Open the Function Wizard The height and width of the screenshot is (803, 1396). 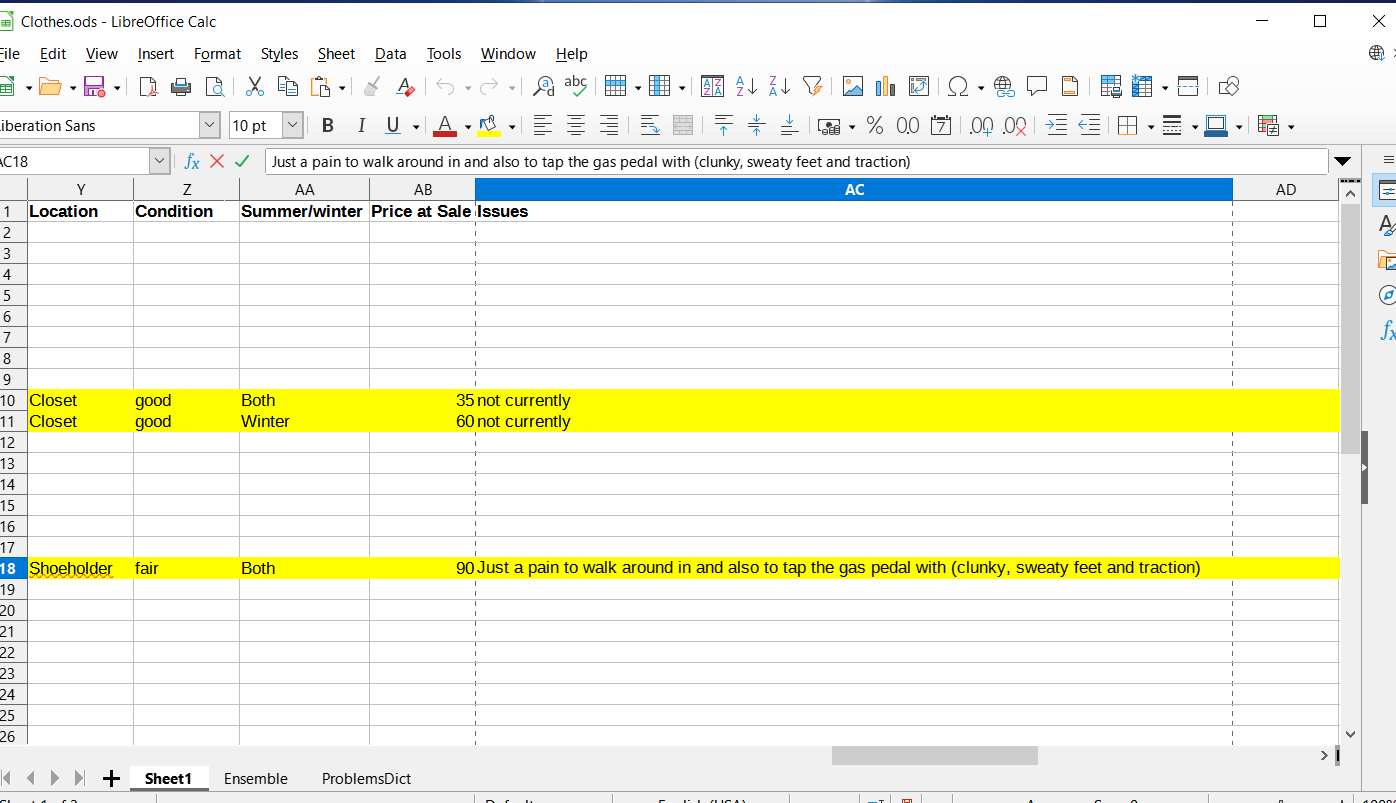(x=192, y=161)
